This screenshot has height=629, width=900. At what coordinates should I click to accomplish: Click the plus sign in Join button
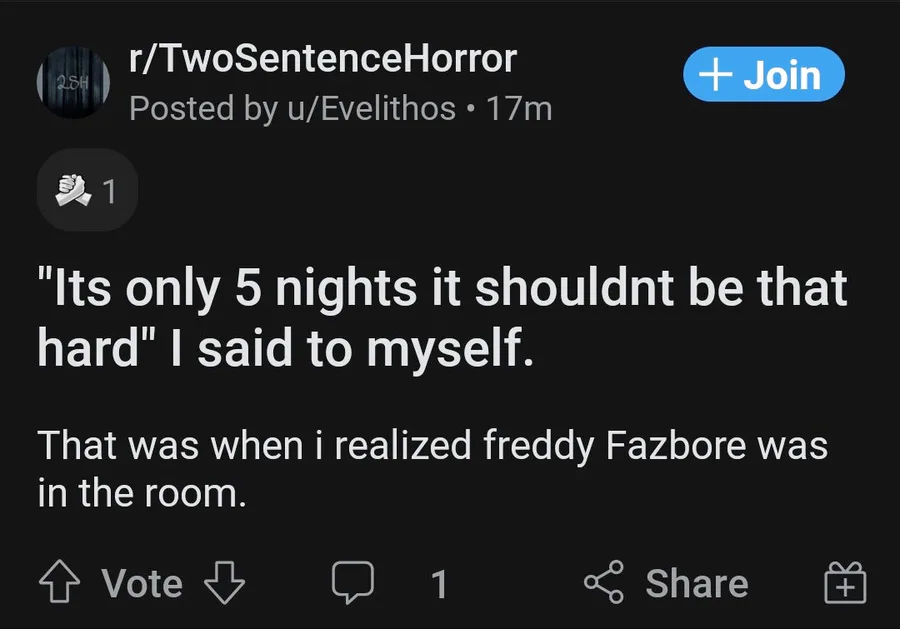point(715,76)
